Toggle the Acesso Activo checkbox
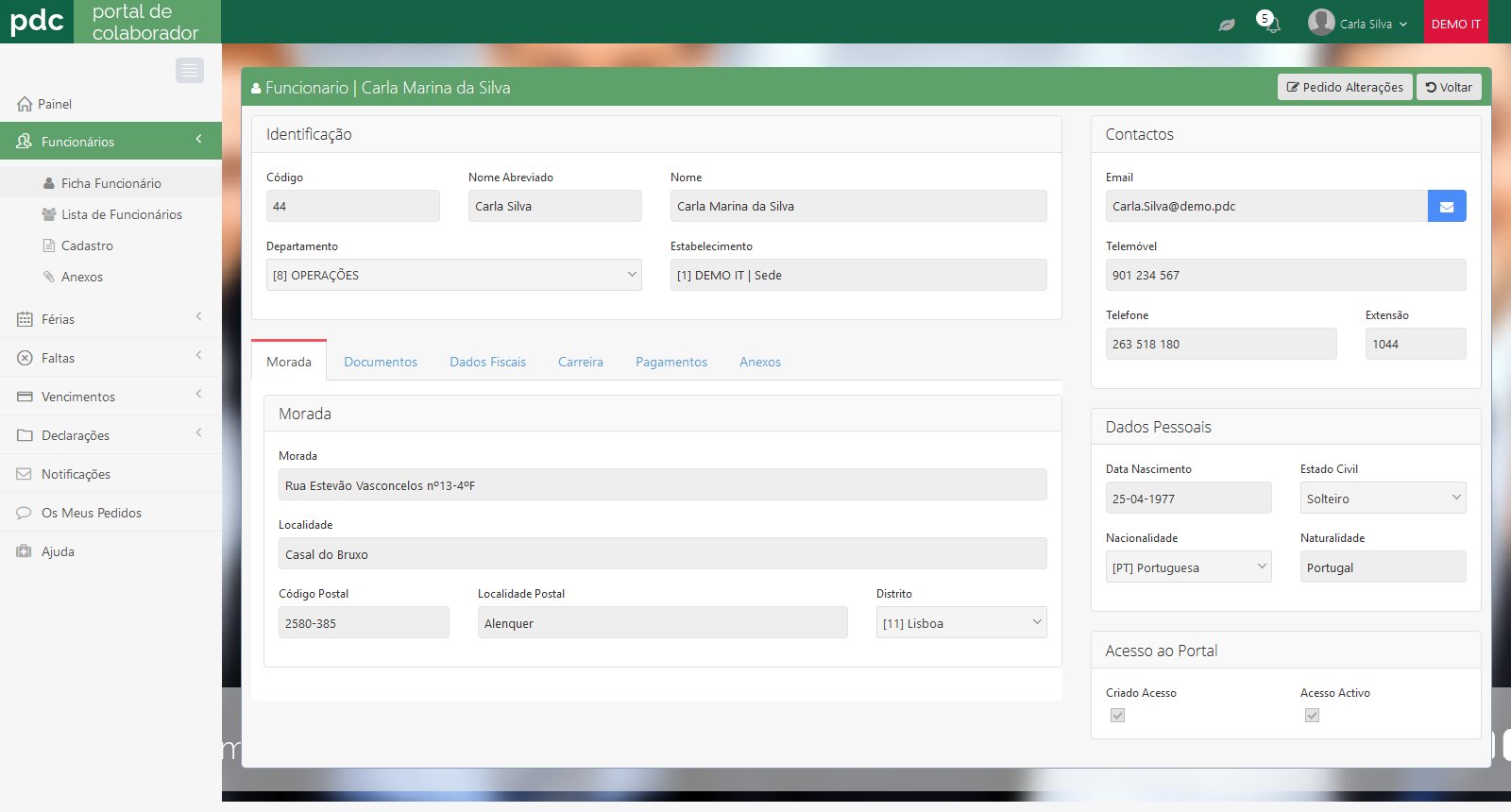This screenshot has height=812, width=1511. tap(1313, 716)
